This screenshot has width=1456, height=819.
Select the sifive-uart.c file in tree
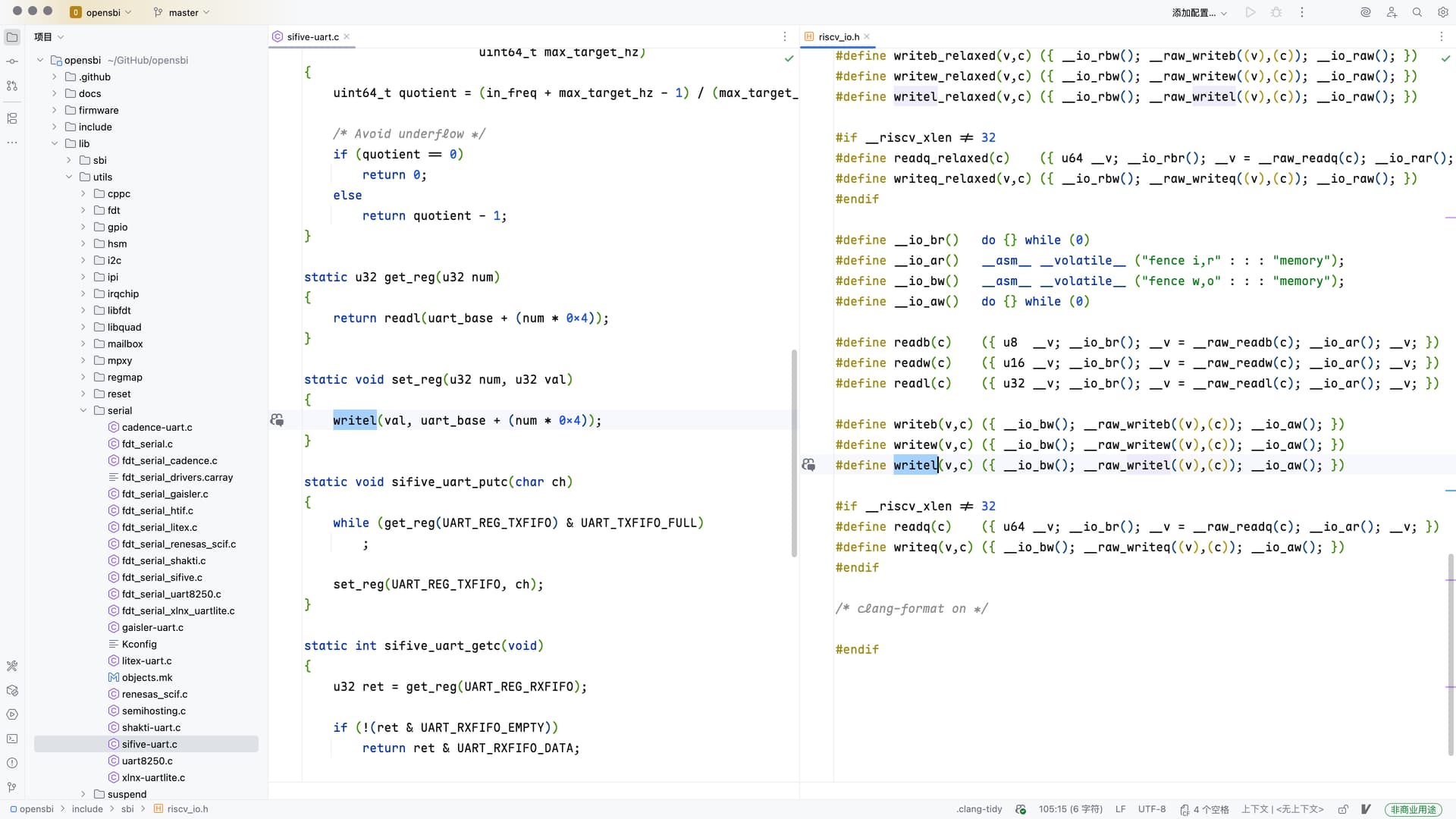click(x=146, y=744)
